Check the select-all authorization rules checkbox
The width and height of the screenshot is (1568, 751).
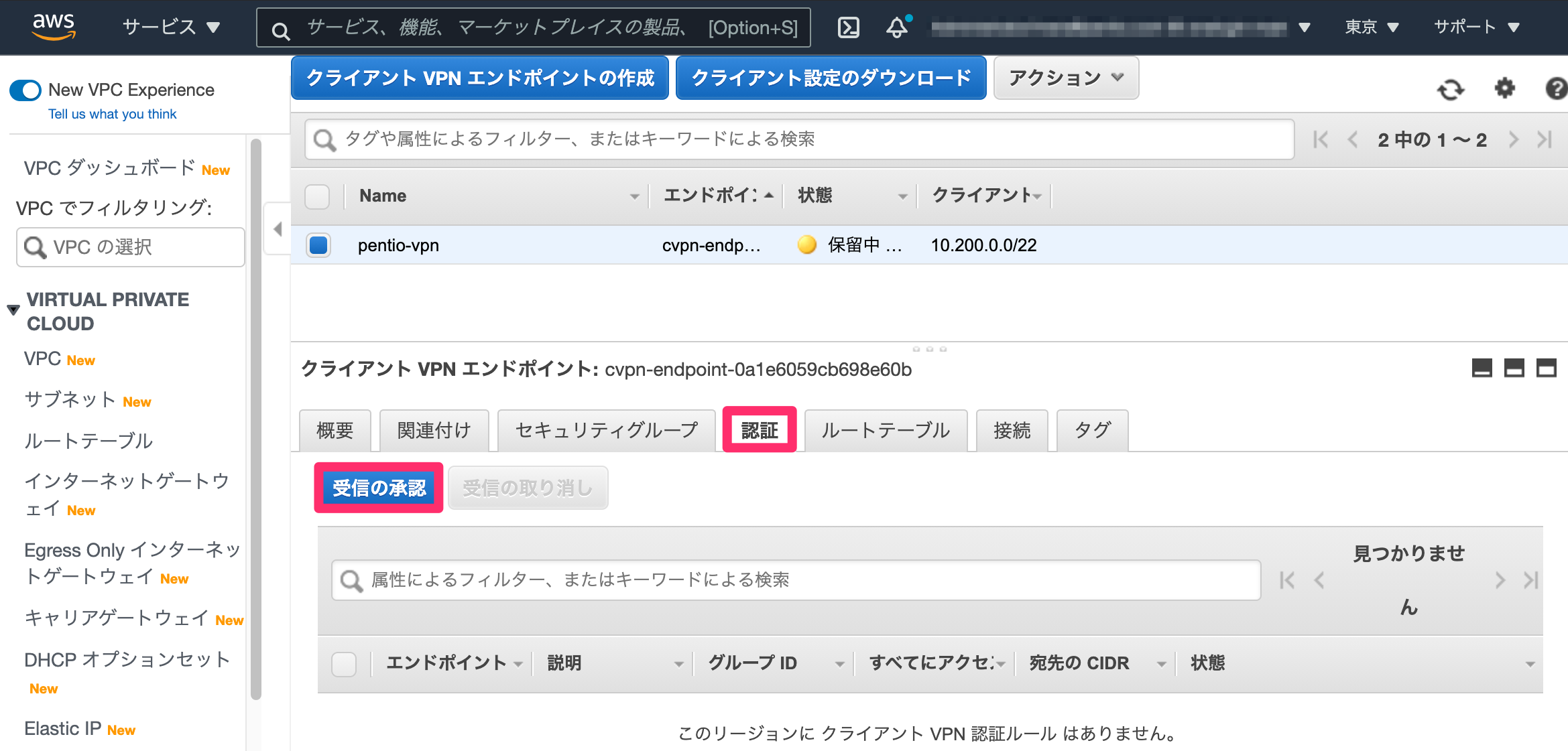point(344,664)
